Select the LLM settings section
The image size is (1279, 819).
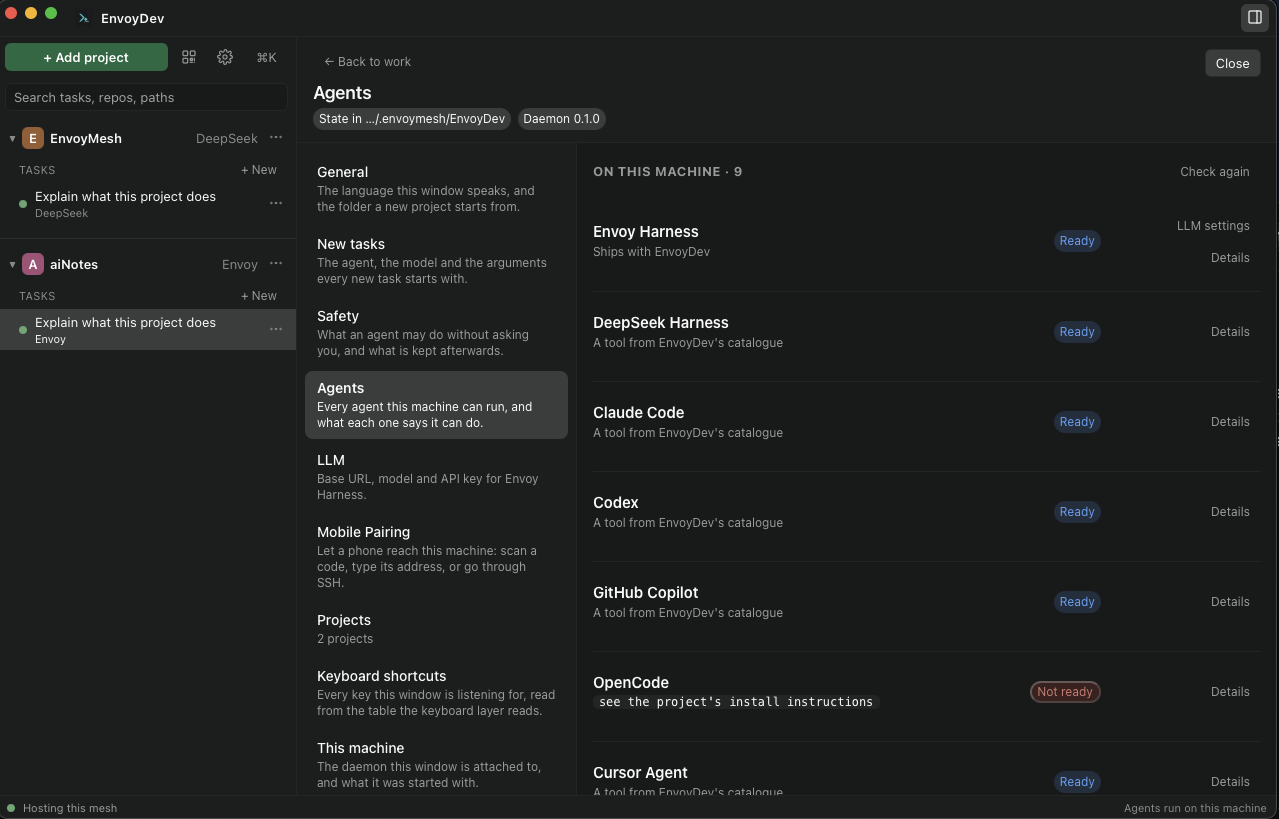click(436, 477)
